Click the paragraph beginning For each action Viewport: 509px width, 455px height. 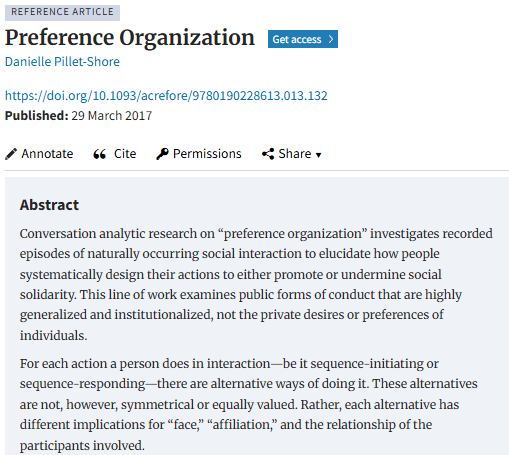[248, 404]
